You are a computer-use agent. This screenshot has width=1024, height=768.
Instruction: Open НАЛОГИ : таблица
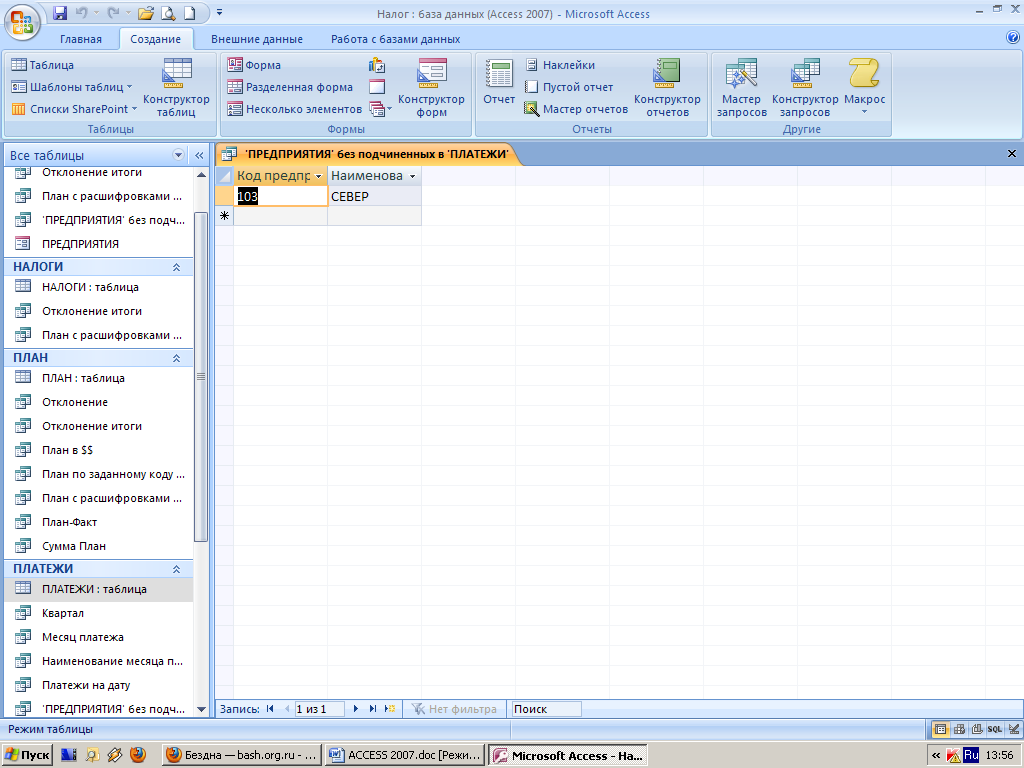point(99,287)
